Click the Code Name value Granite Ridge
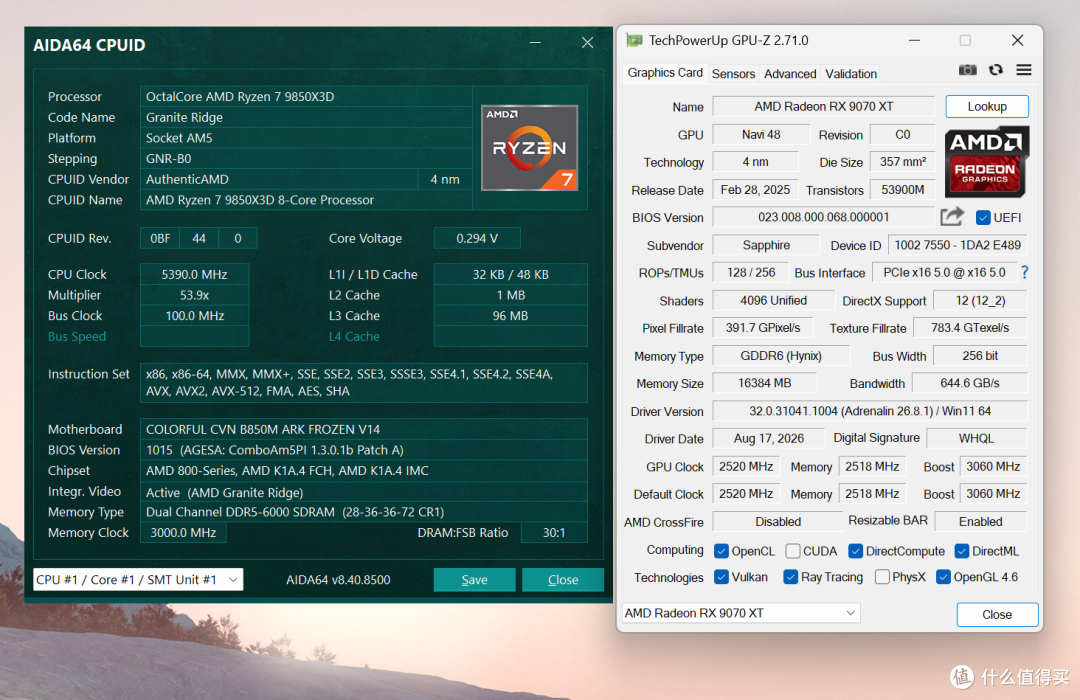The width and height of the screenshot is (1080, 700). (306, 117)
